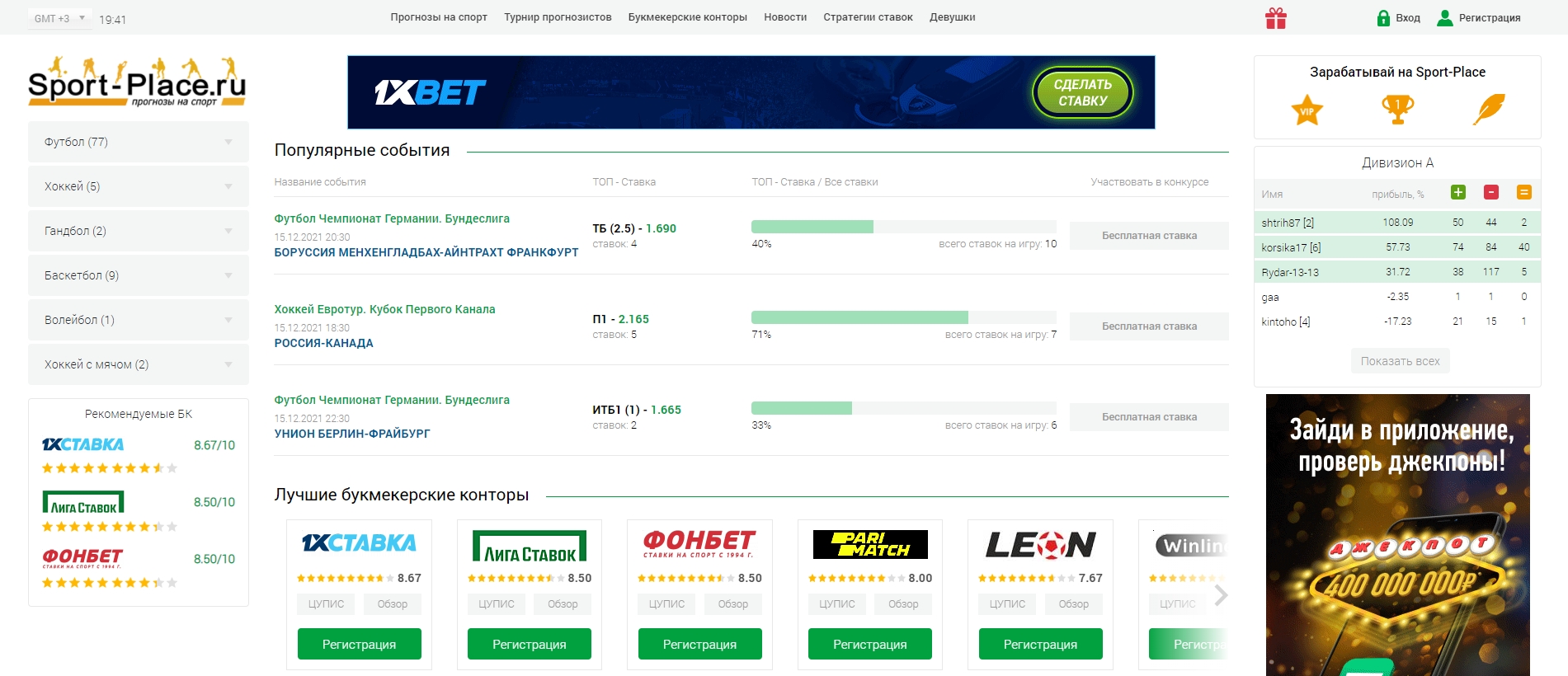Expand the Хоккей (5) category

[x=139, y=186]
